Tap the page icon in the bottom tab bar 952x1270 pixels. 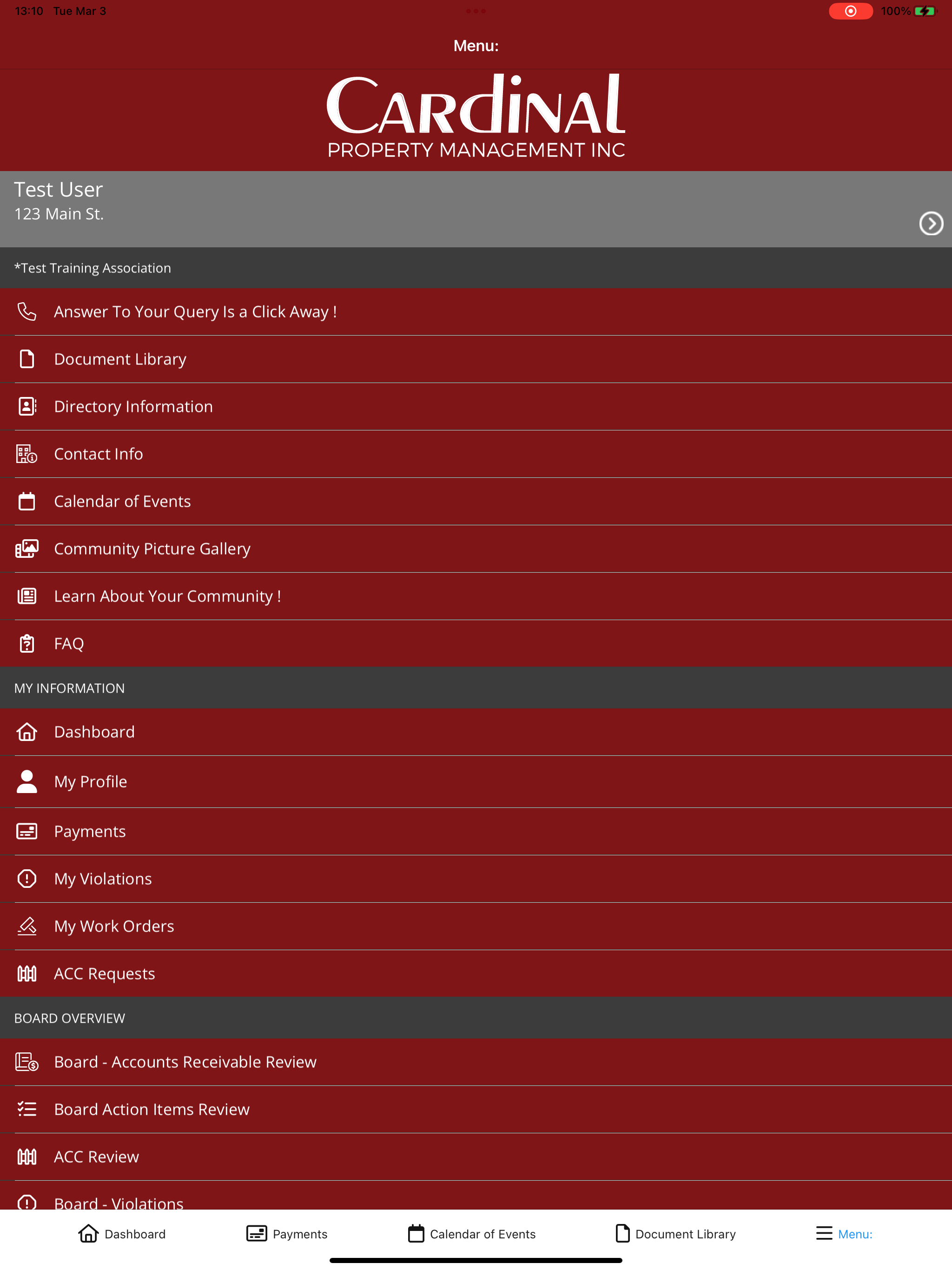point(622,1233)
